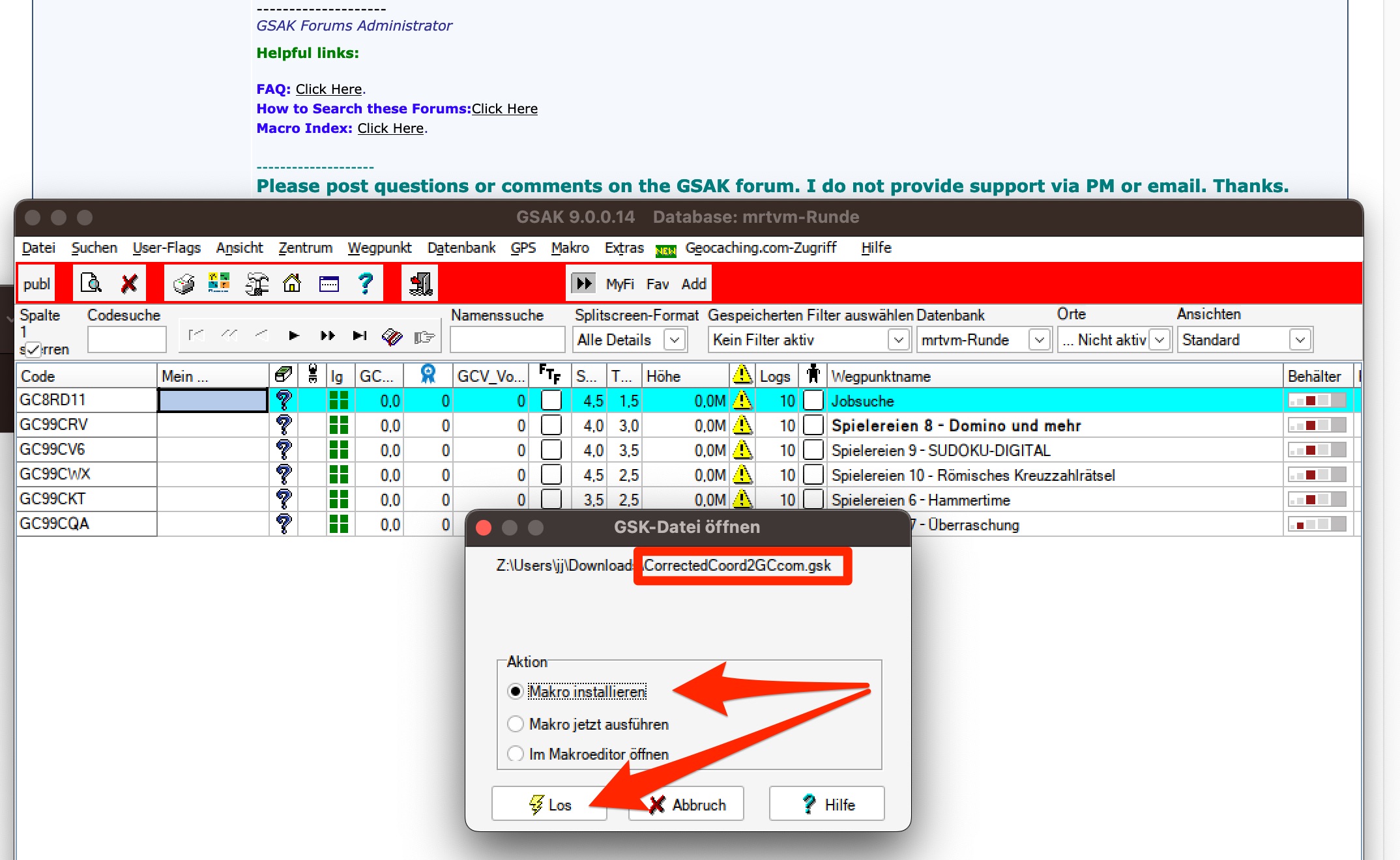Image resolution: width=1400 pixels, height=860 pixels.
Task: Click the blue question mark help icon
Action: point(366,283)
